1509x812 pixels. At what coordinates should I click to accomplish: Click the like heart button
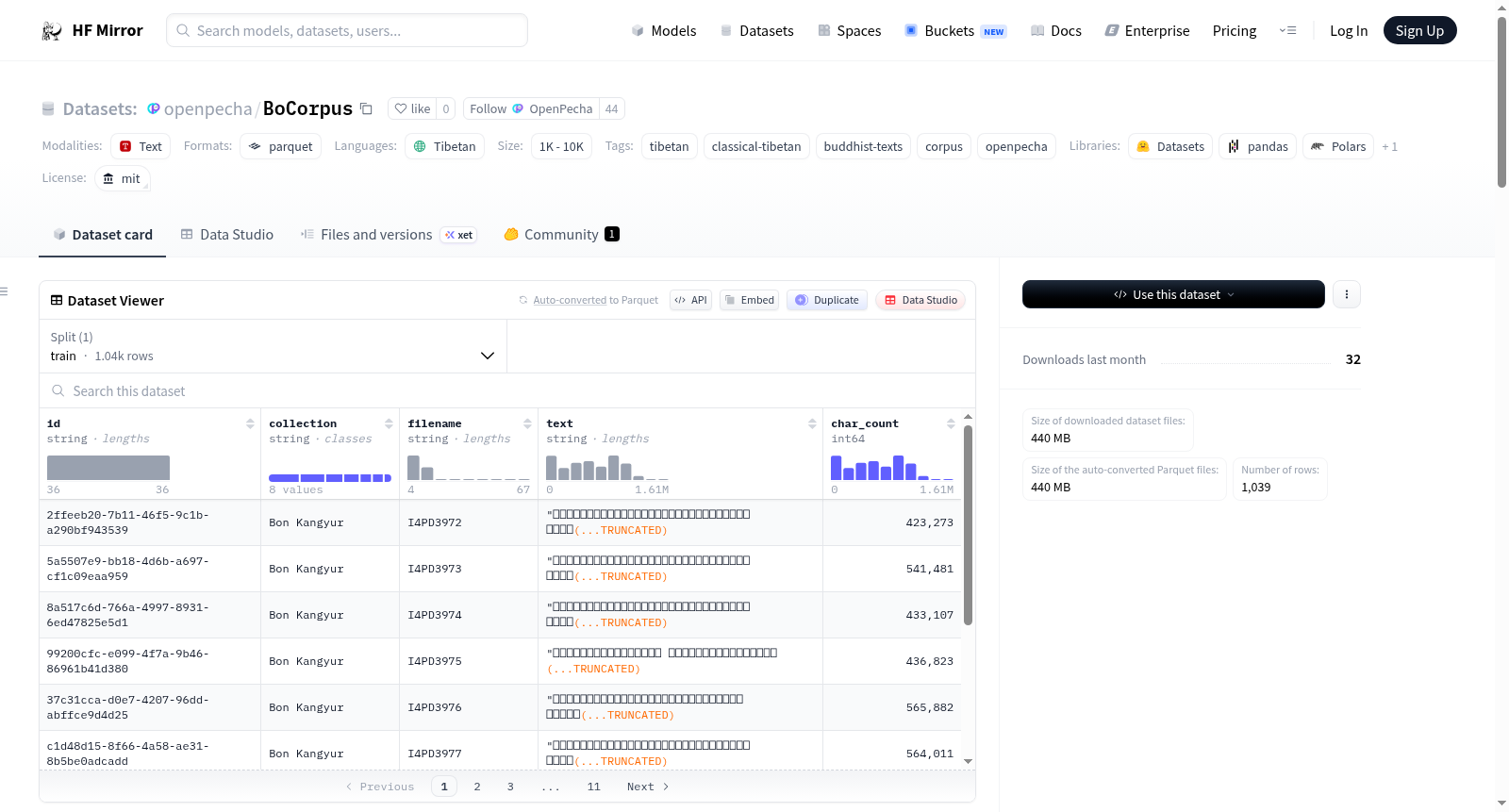tap(412, 108)
